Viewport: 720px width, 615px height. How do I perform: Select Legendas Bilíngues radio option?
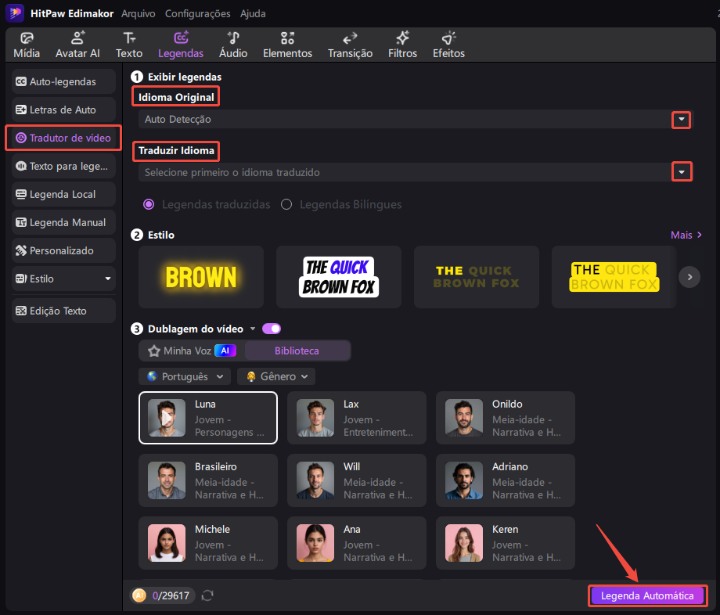pos(287,204)
